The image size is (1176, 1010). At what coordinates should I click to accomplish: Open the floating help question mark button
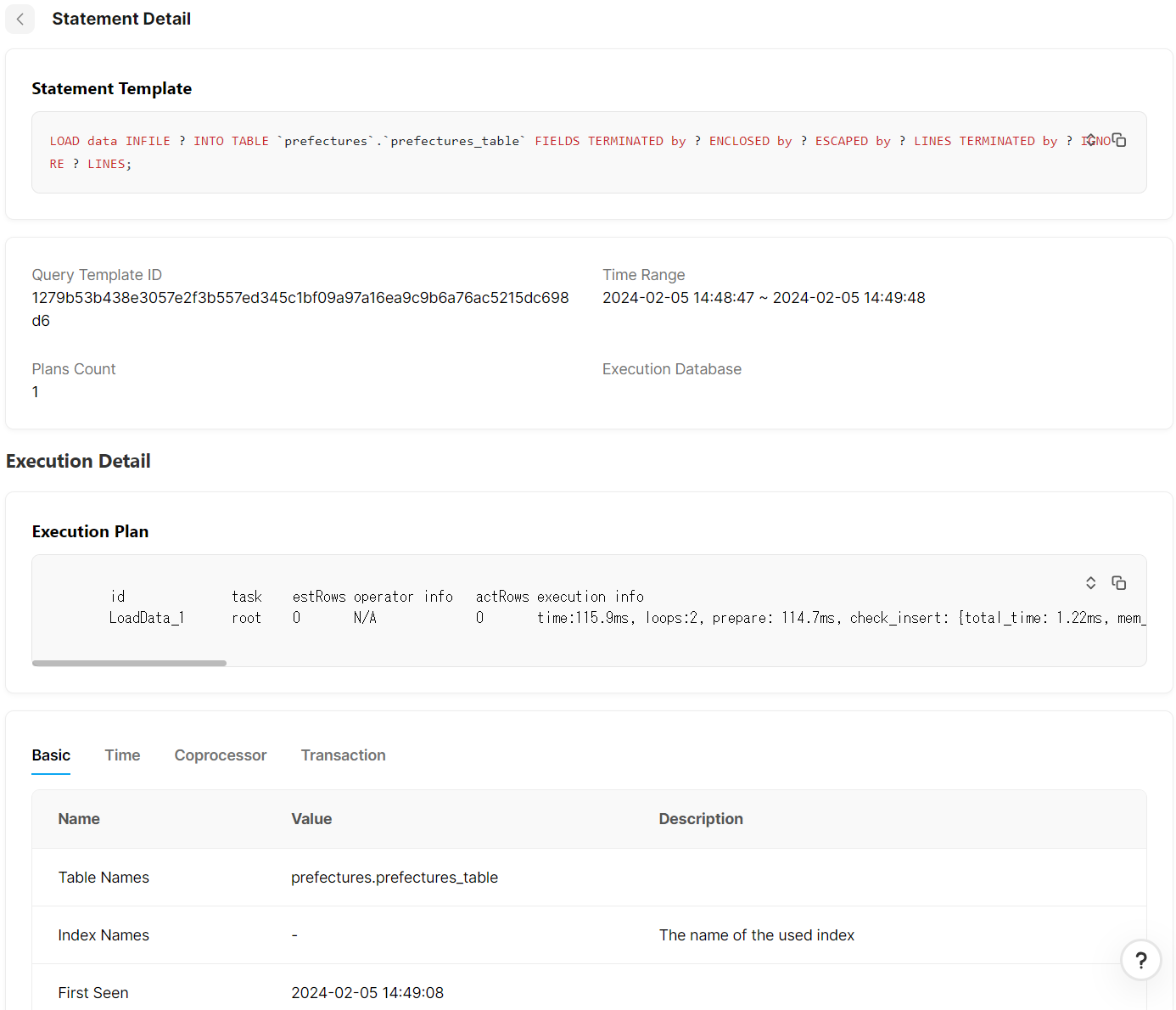click(1140, 960)
